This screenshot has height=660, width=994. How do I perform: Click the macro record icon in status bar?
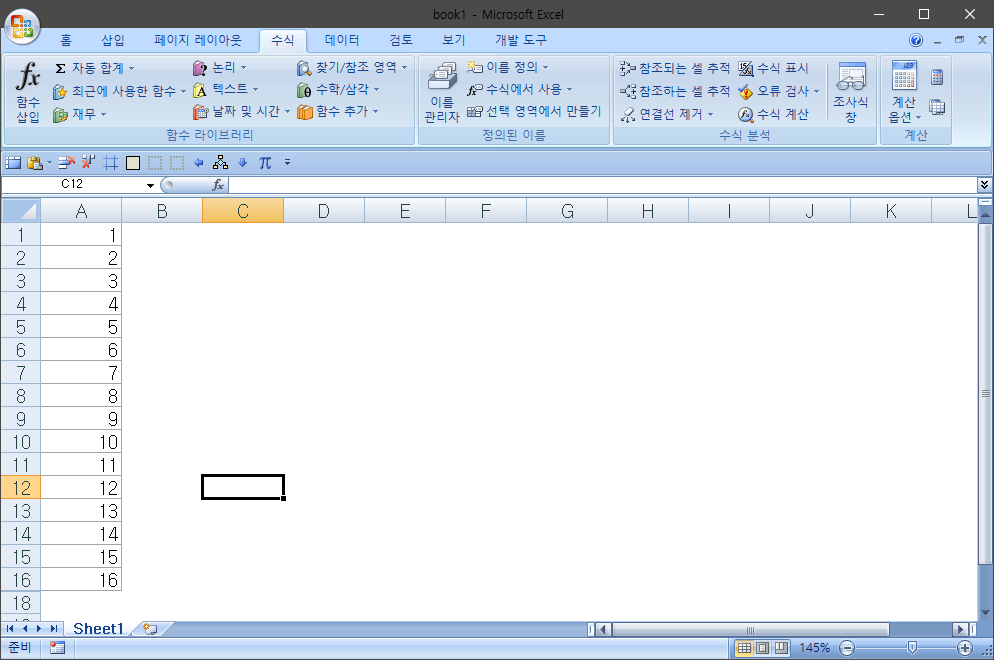click(x=57, y=647)
